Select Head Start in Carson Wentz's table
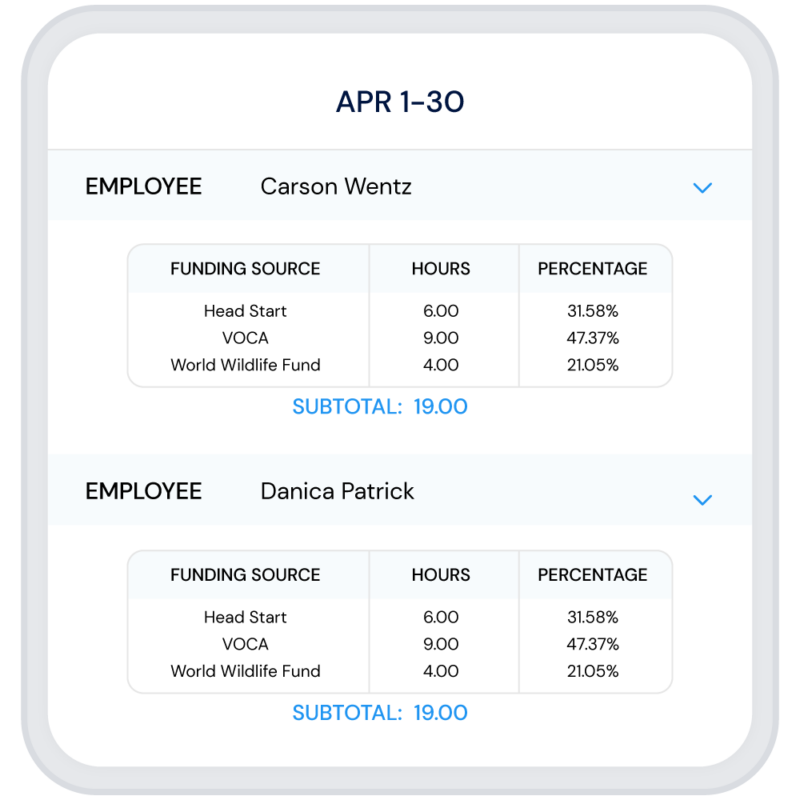This screenshot has height=800, width=800. (244, 311)
